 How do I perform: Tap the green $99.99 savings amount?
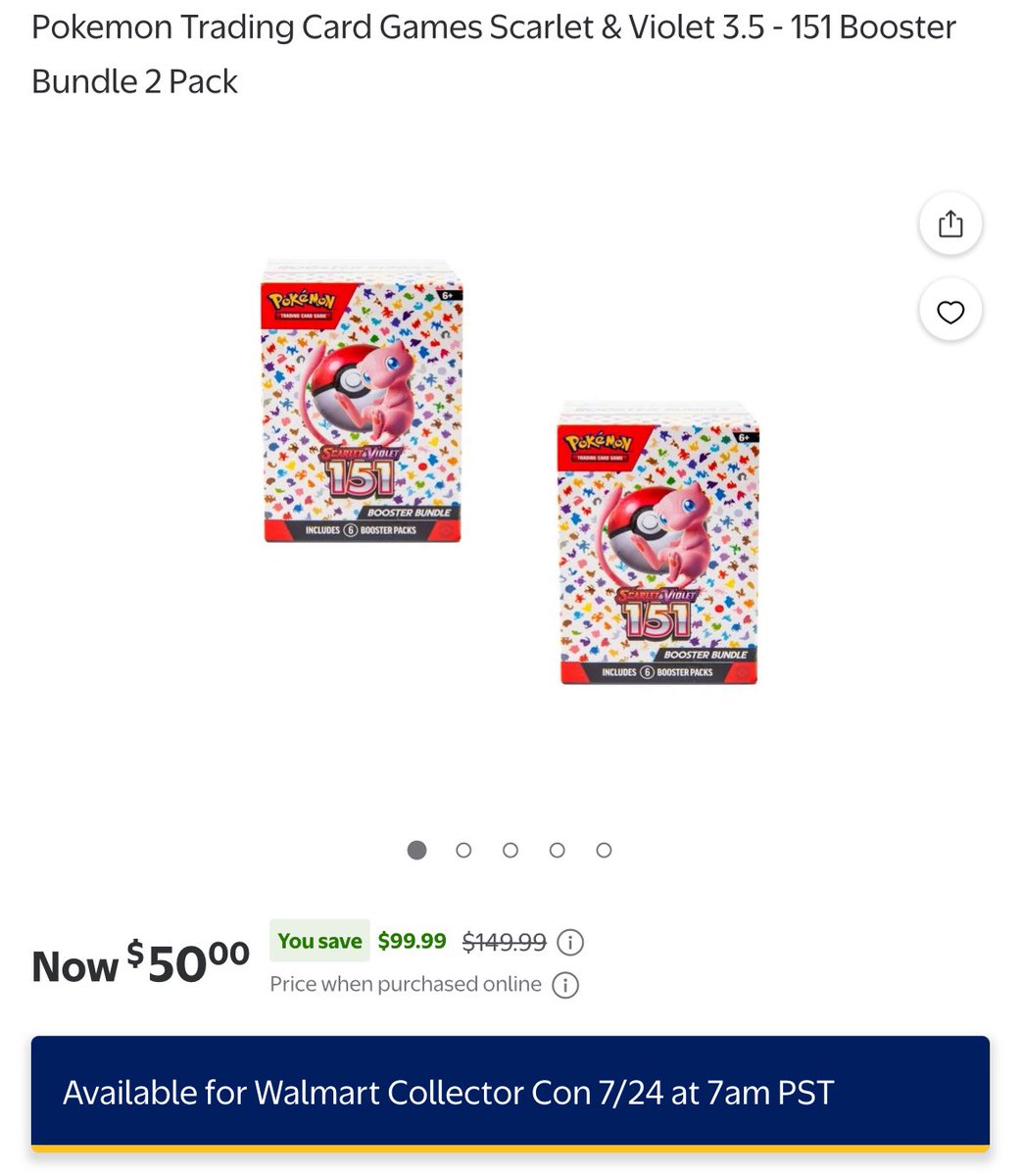coord(412,941)
